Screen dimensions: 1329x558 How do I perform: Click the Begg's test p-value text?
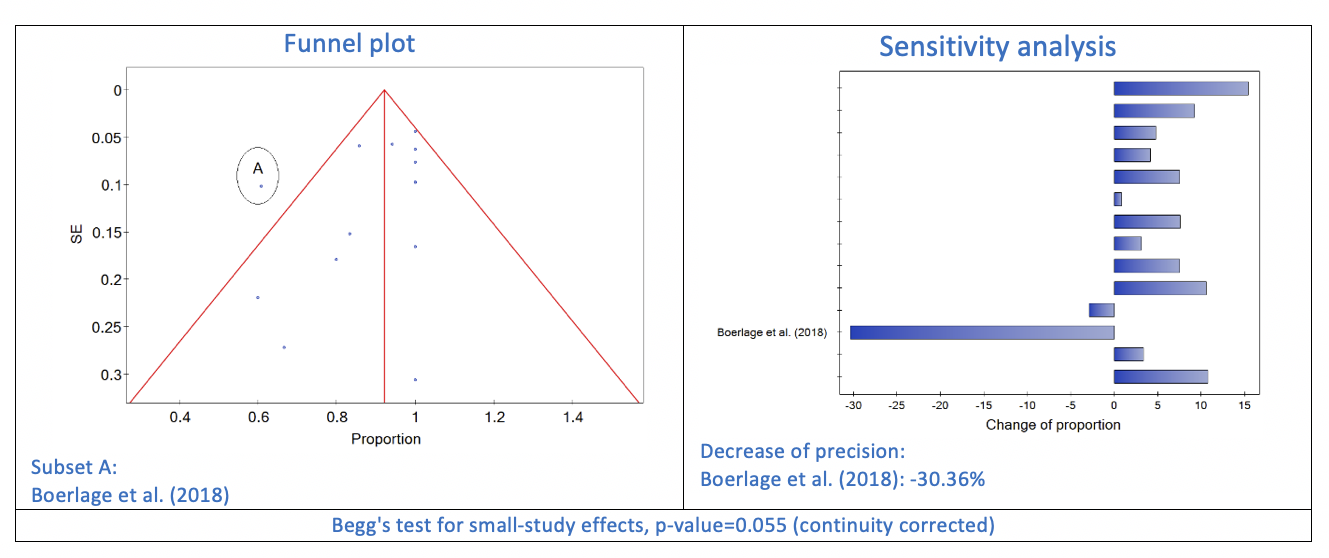click(x=664, y=526)
